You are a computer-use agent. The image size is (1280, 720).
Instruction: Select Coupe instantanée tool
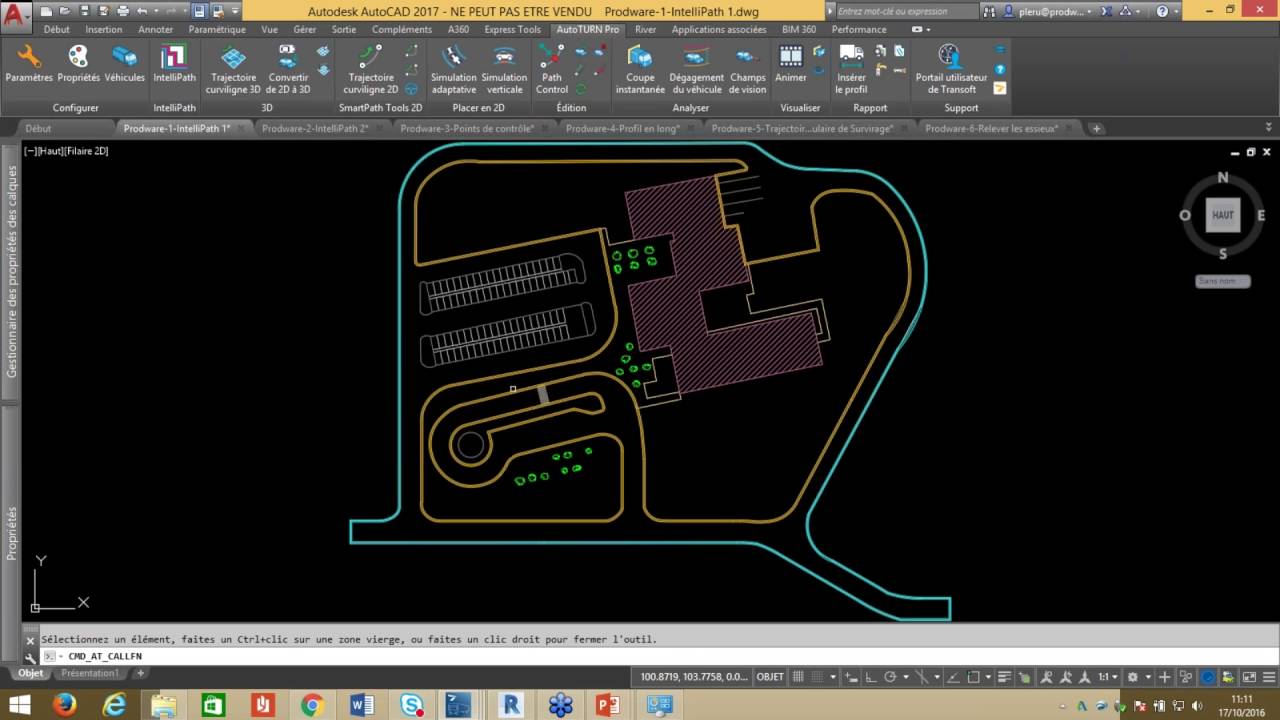[x=640, y=70]
